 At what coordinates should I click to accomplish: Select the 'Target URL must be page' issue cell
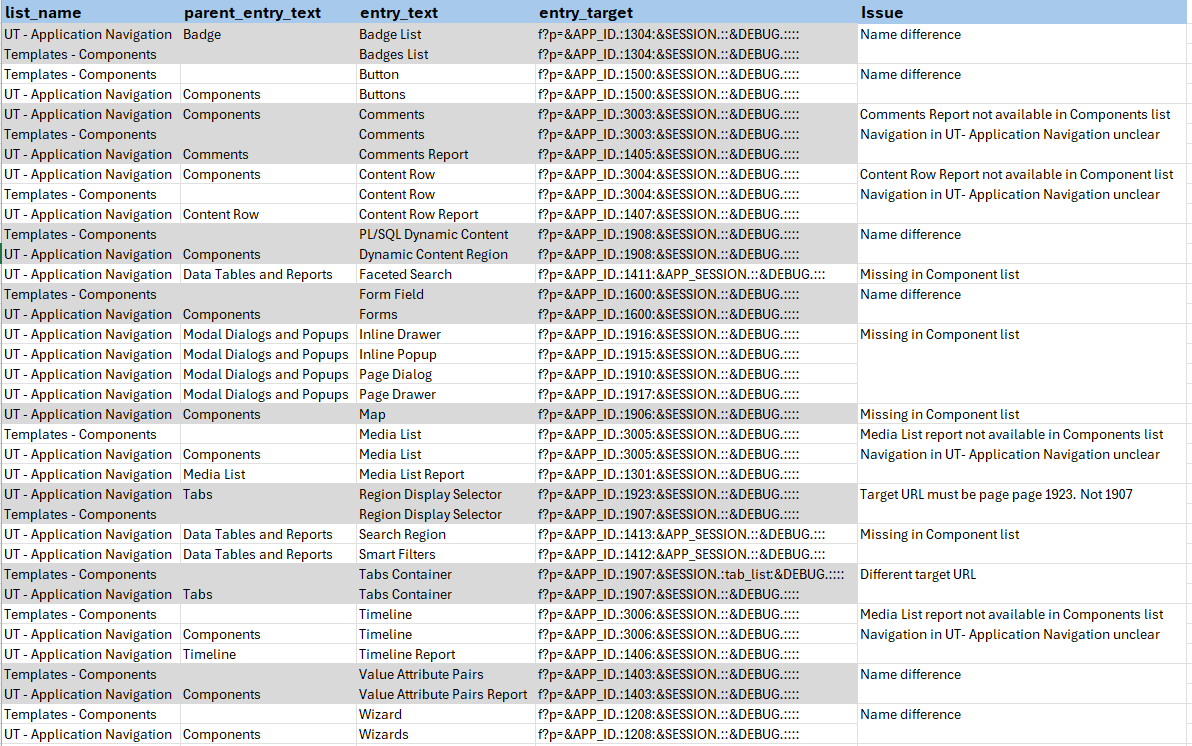(x=995, y=494)
